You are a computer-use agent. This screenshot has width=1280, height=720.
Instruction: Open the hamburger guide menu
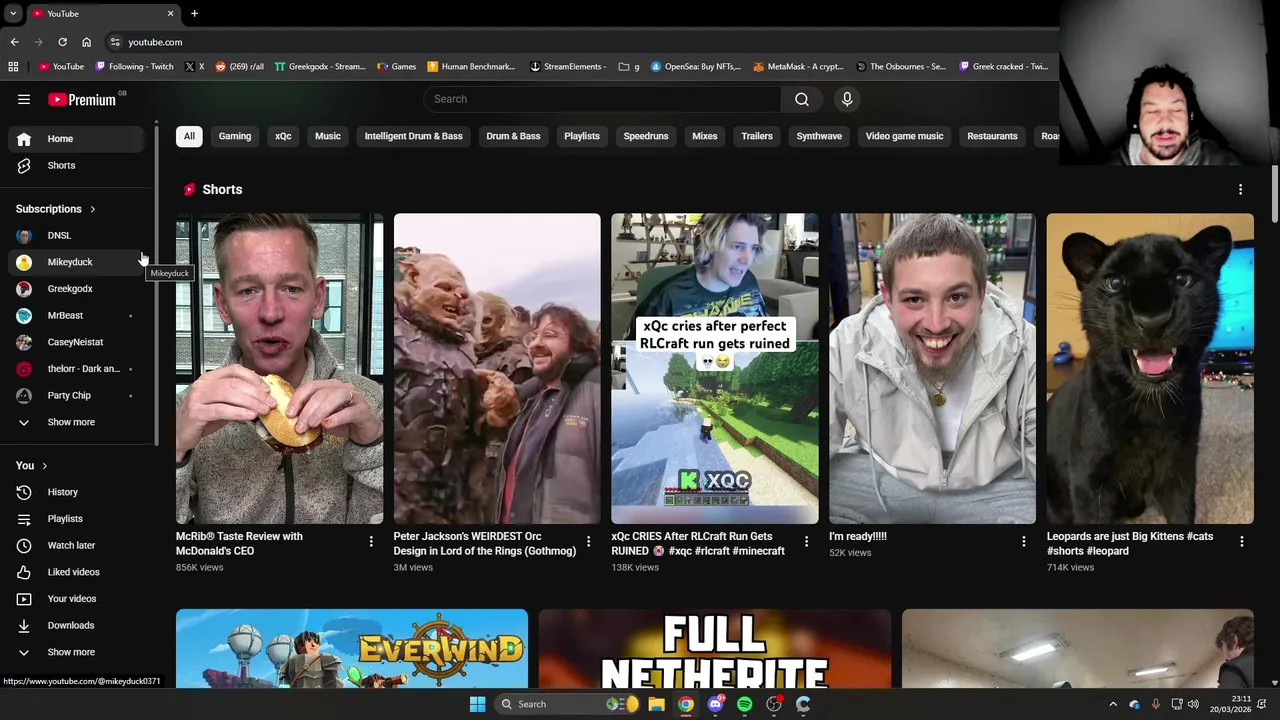[24, 99]
